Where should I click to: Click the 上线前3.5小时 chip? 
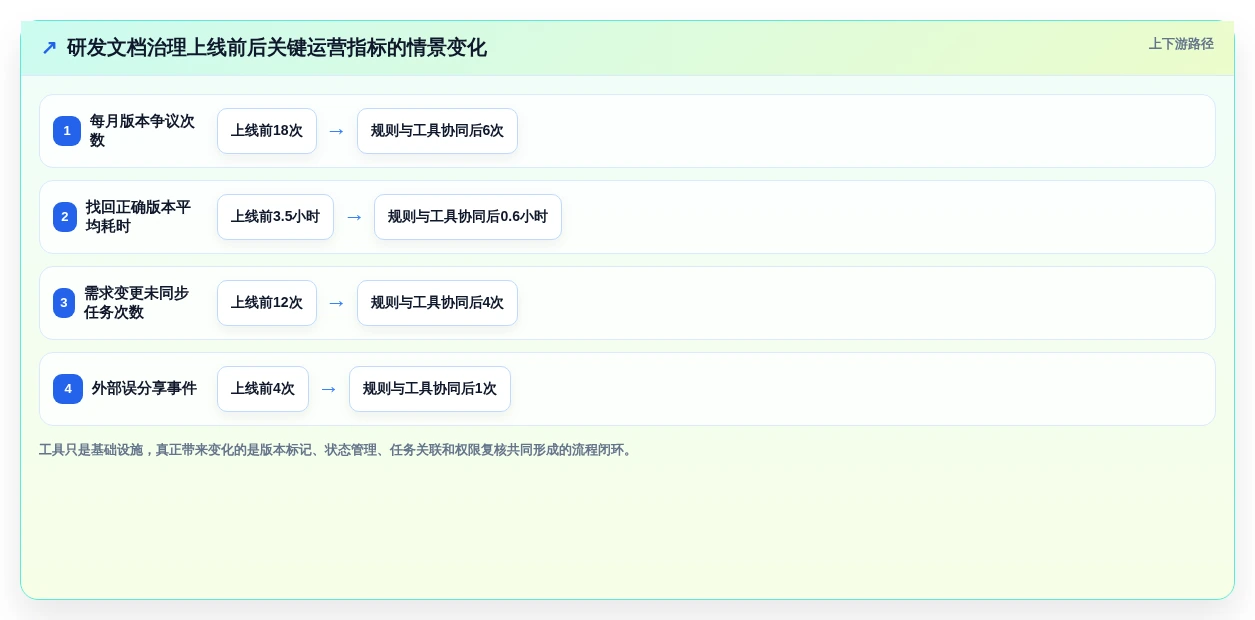(275, 217)
